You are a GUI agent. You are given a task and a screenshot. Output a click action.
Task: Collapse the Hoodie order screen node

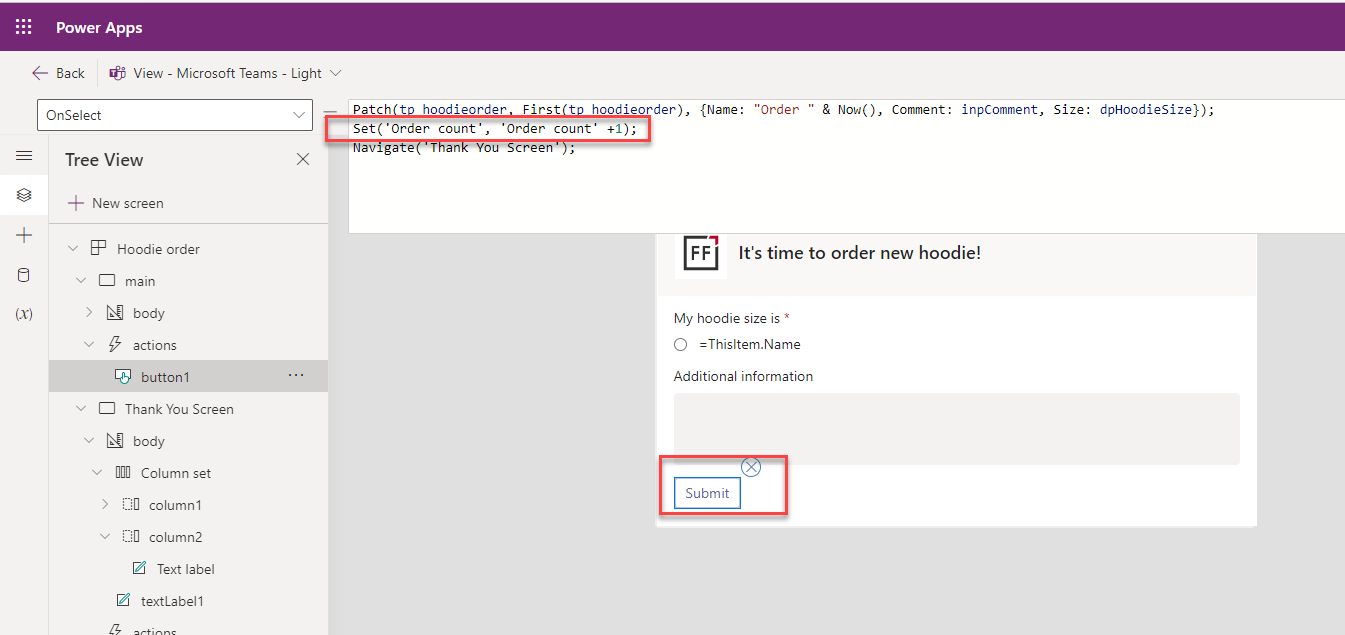coord(72,249)
